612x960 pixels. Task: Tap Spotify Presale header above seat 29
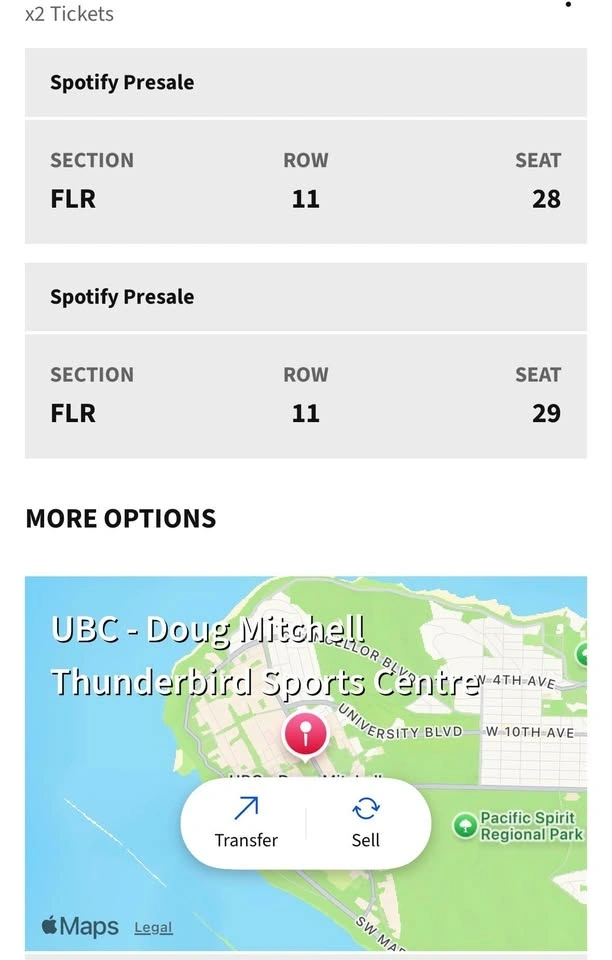pyautogui.click(x=122, y=297)
